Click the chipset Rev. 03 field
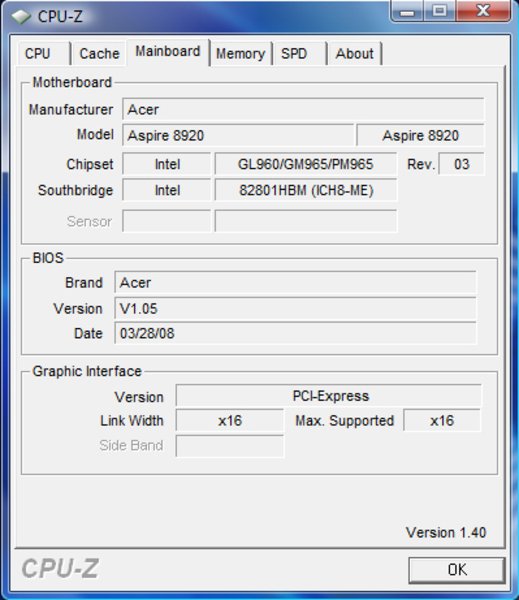Image resolution: width=519 pixels, height=600 pixels. point(461,165)
